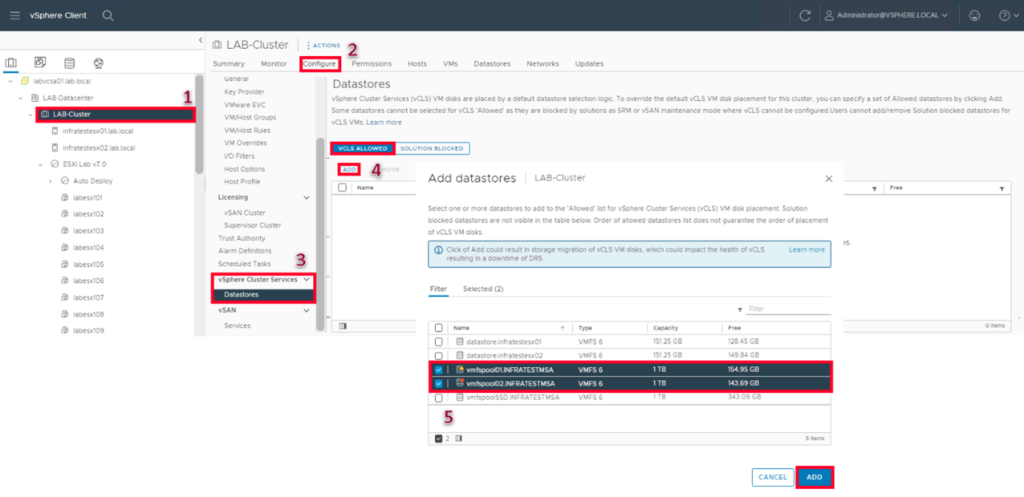Switch to the Selected (2) tab
Viewport: 1024px width, 497px height.
(483, 288)
